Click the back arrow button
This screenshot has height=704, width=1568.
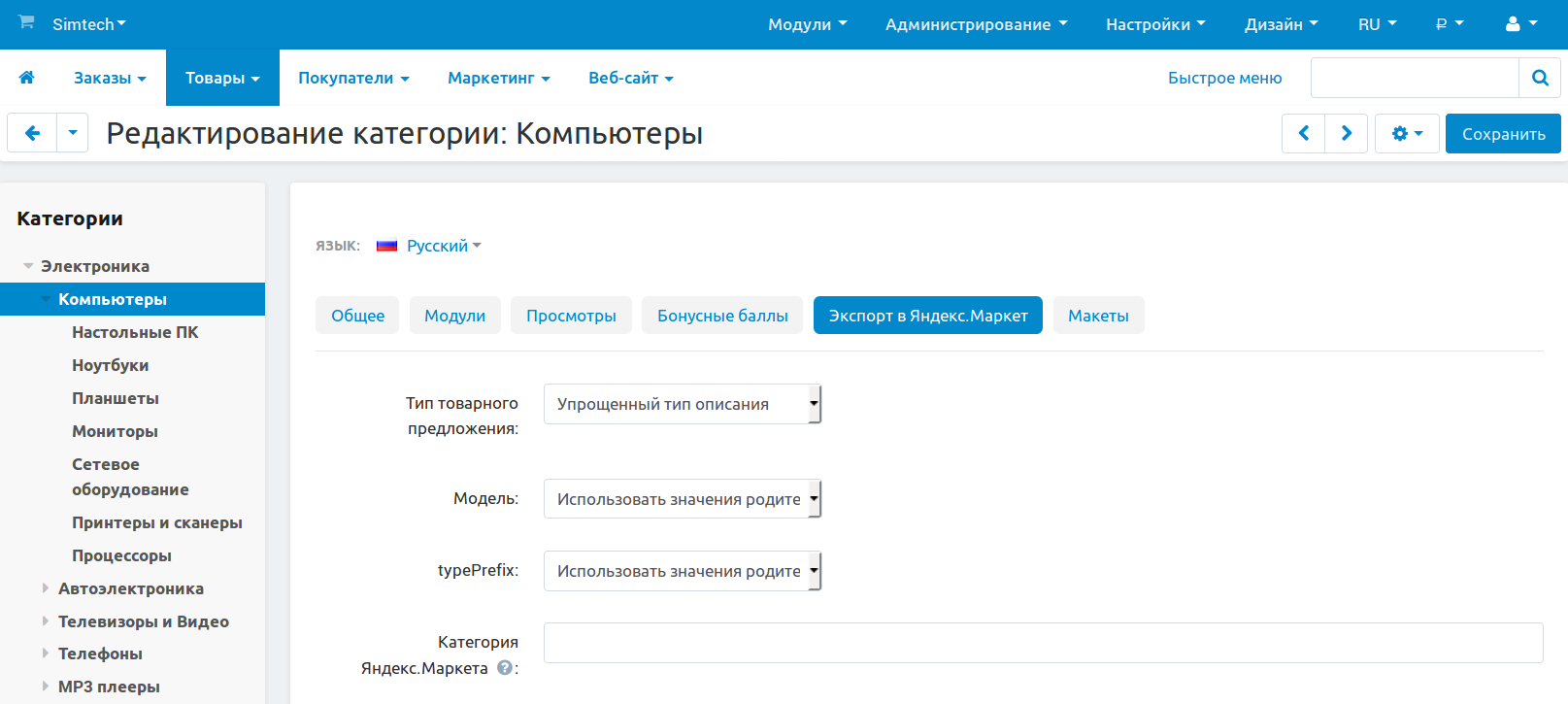point(32,133)
